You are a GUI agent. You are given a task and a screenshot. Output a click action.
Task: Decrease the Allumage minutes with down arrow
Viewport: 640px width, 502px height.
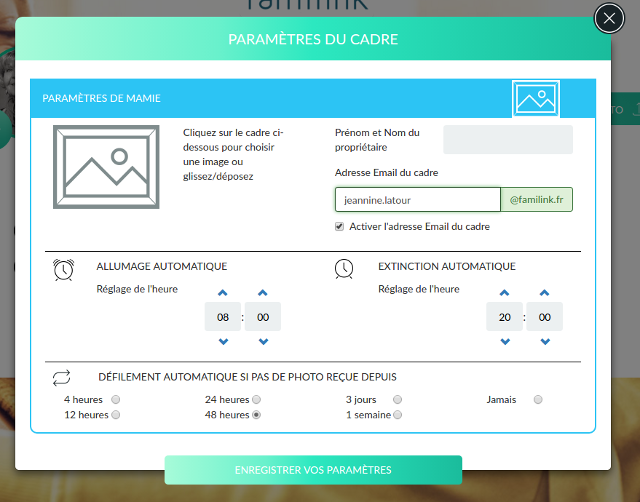(x=263, y=342)
